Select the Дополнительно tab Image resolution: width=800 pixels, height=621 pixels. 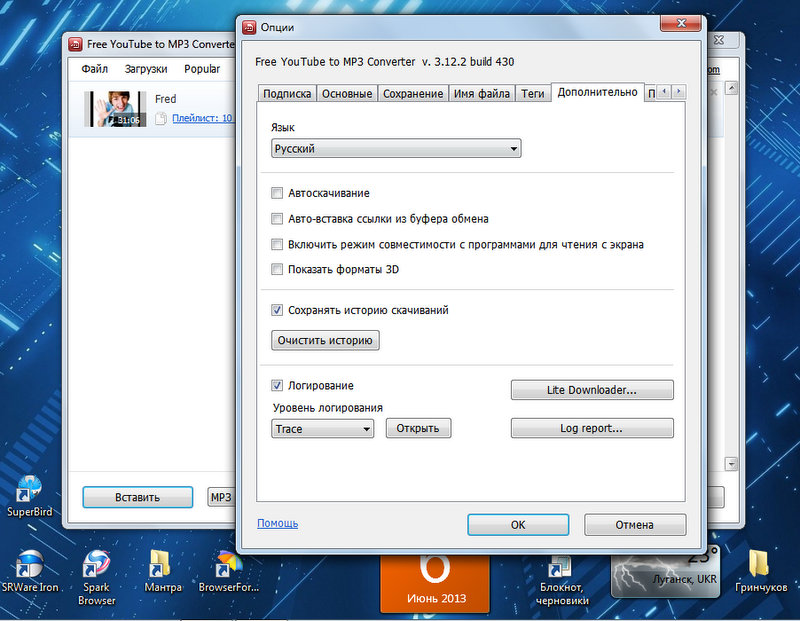click(597, 92)
